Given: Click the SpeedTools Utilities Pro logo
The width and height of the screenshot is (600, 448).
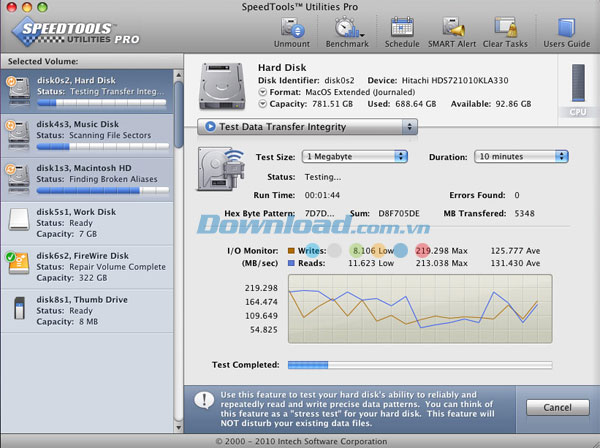Looking at the screenshot, I should (75, 32).
